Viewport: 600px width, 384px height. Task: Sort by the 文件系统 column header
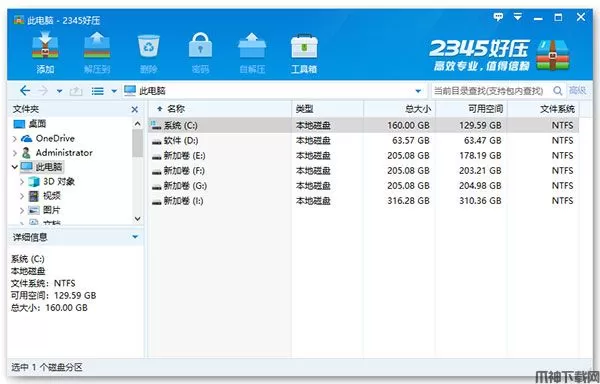point(543,109)
